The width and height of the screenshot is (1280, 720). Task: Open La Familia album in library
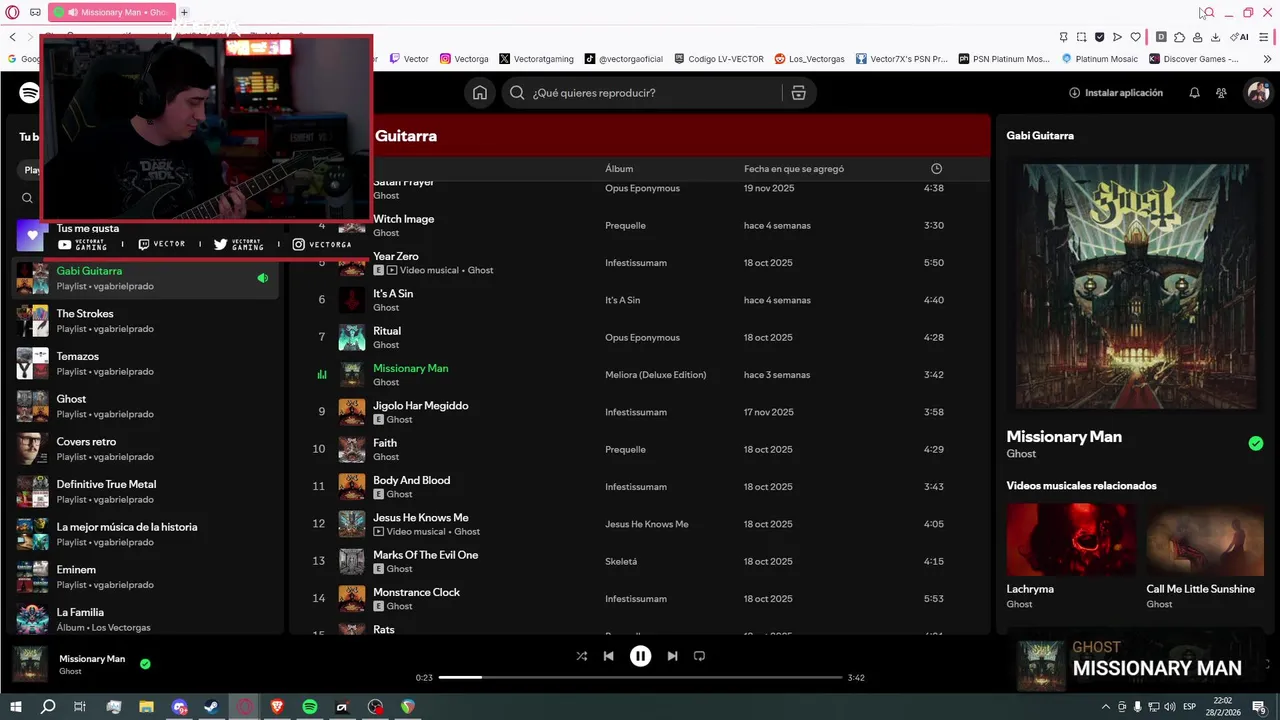click(145, 619)
